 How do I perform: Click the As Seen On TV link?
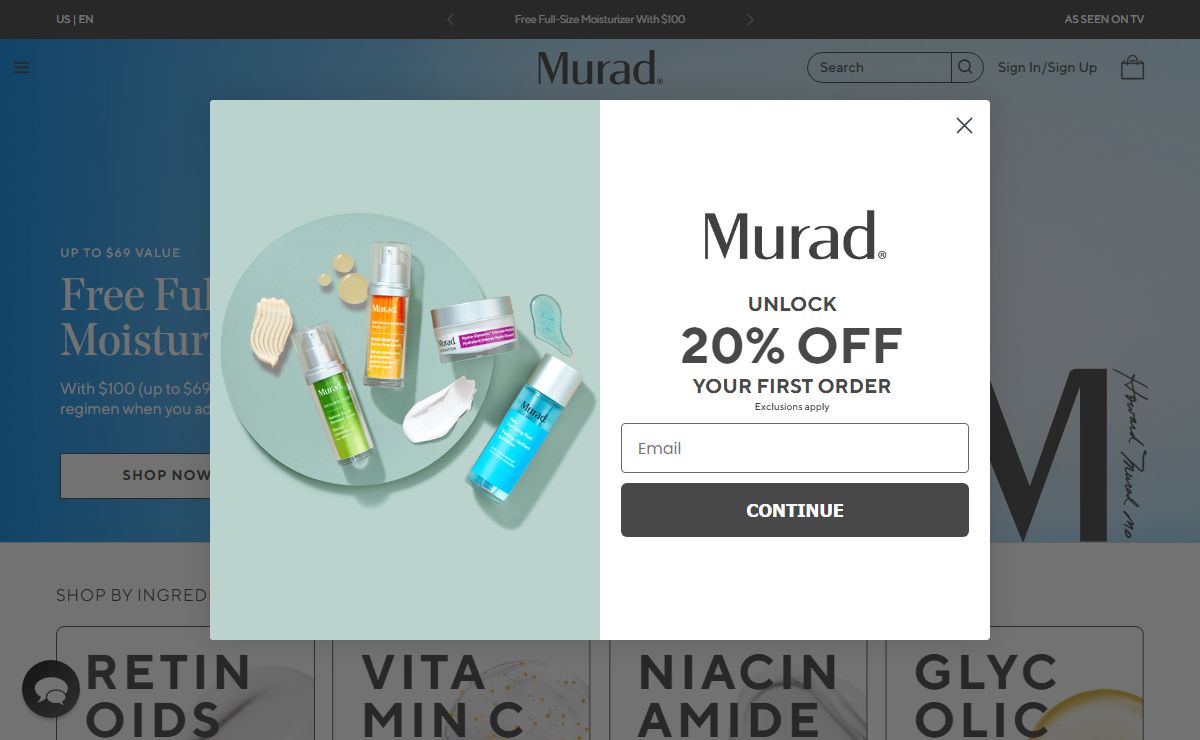(x=1104, y=19)
